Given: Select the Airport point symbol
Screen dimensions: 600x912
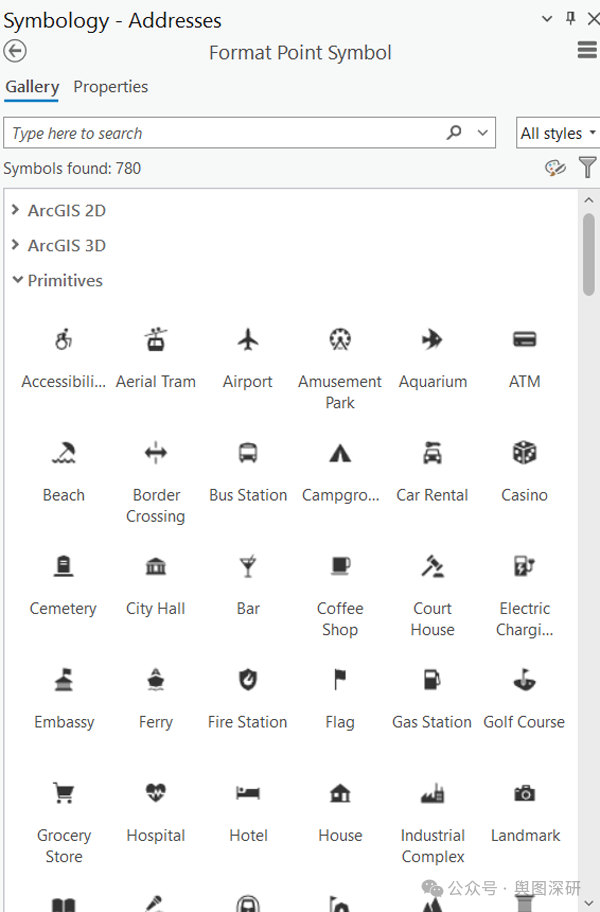Looking at the screenshot, I should (248, 340).
